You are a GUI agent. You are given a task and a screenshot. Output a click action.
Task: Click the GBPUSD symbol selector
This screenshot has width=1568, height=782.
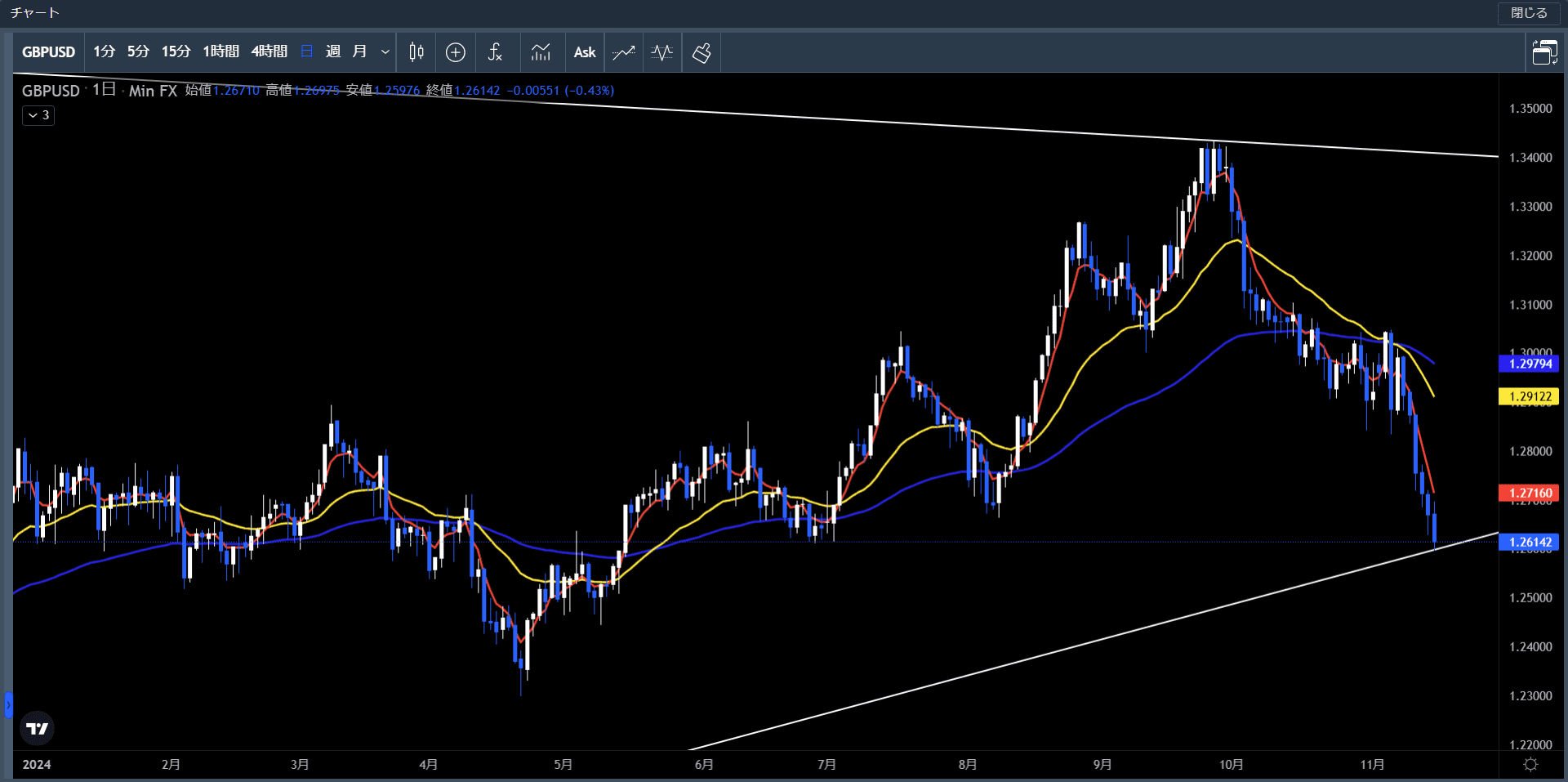click(48, 52)
